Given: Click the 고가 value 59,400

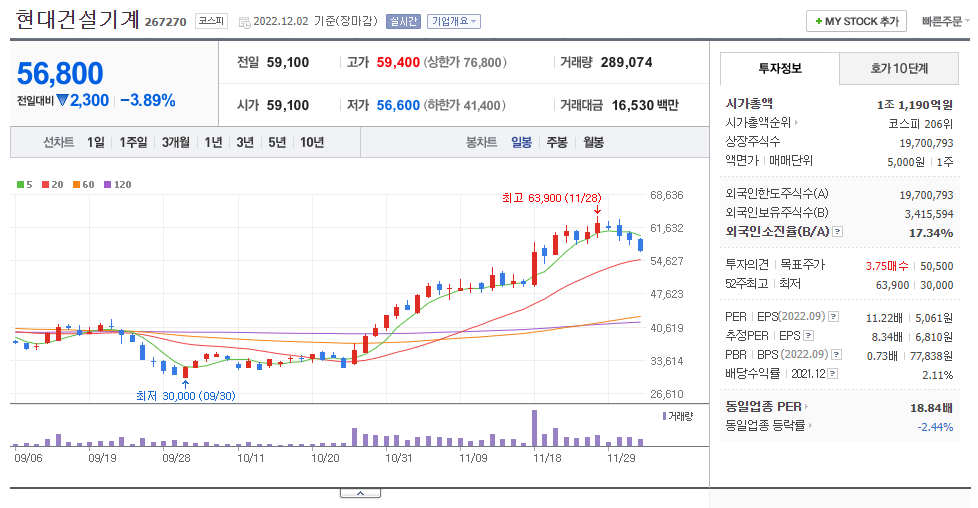Looking at the screenshot, I should coord(398,62).
